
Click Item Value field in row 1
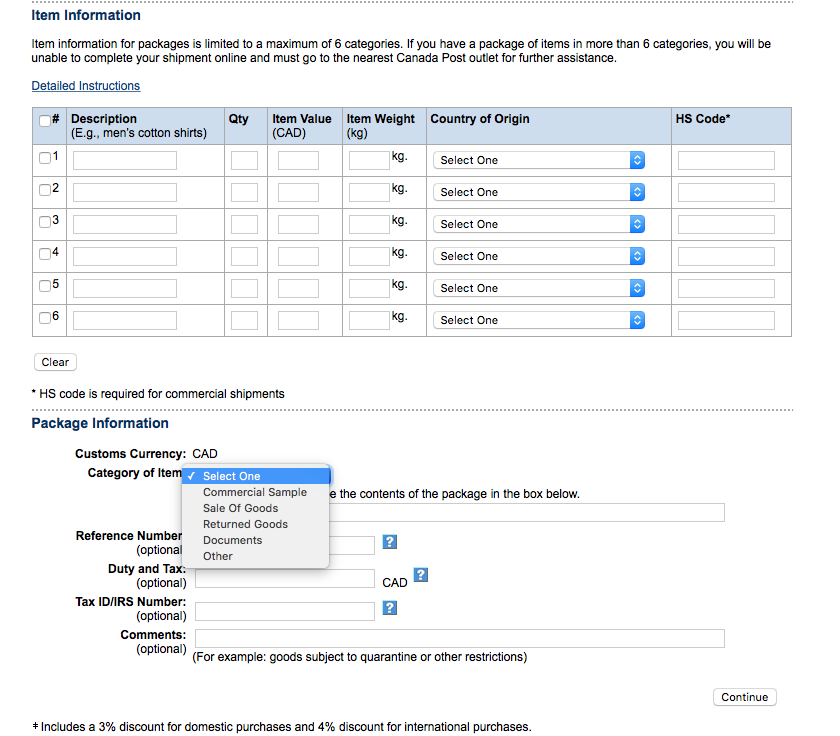298,160
